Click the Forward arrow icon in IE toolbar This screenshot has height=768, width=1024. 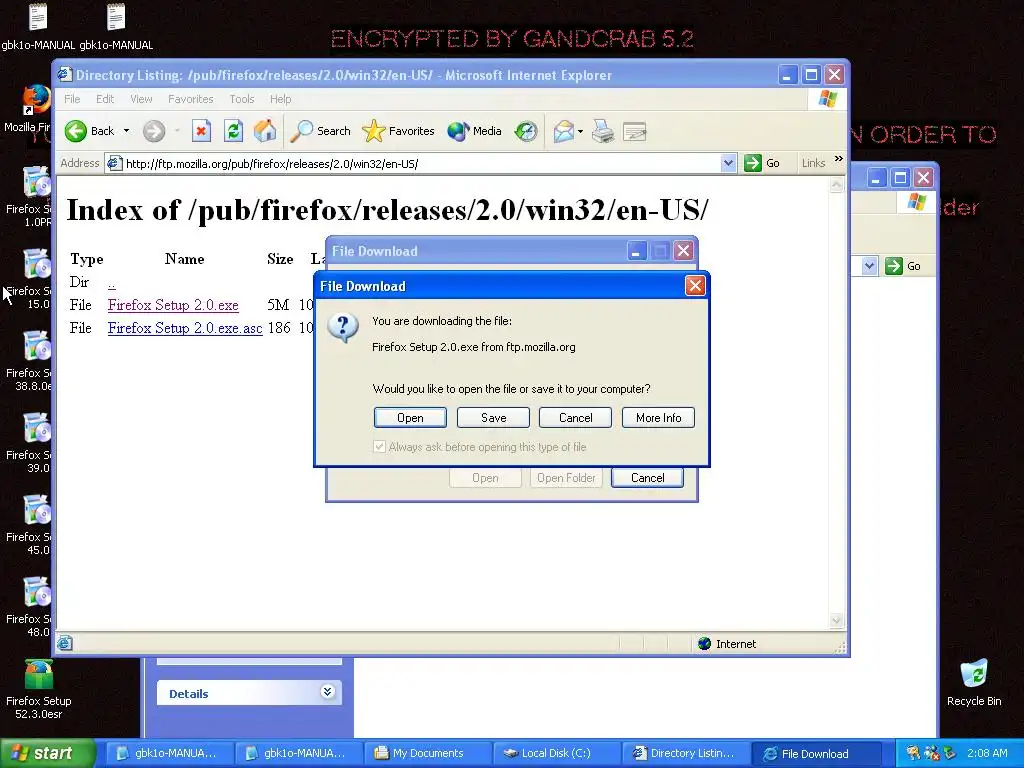click(x=154, y=131)
